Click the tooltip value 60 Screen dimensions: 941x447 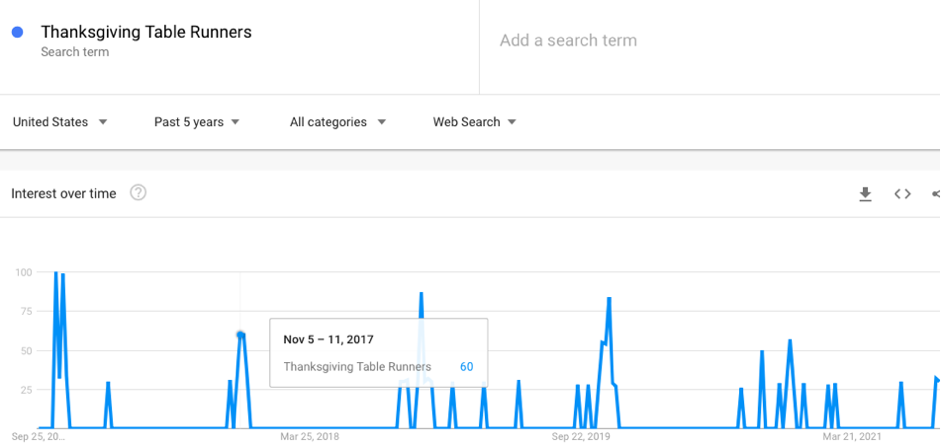coord(466,367)
